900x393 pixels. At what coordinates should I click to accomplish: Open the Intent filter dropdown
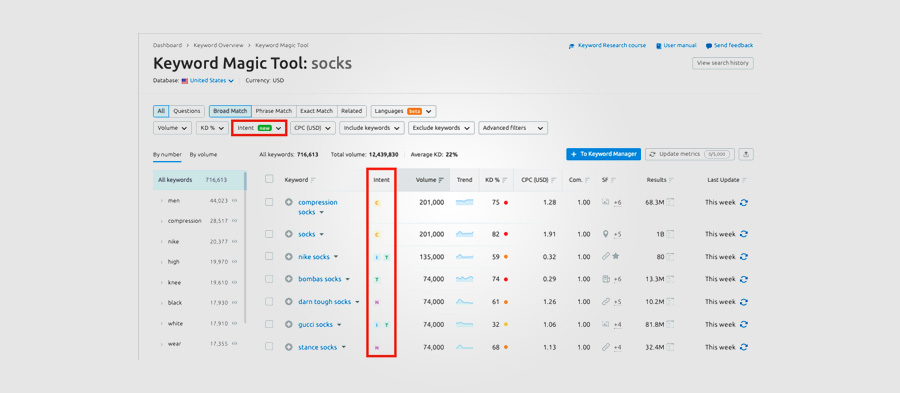pos(259,128)
